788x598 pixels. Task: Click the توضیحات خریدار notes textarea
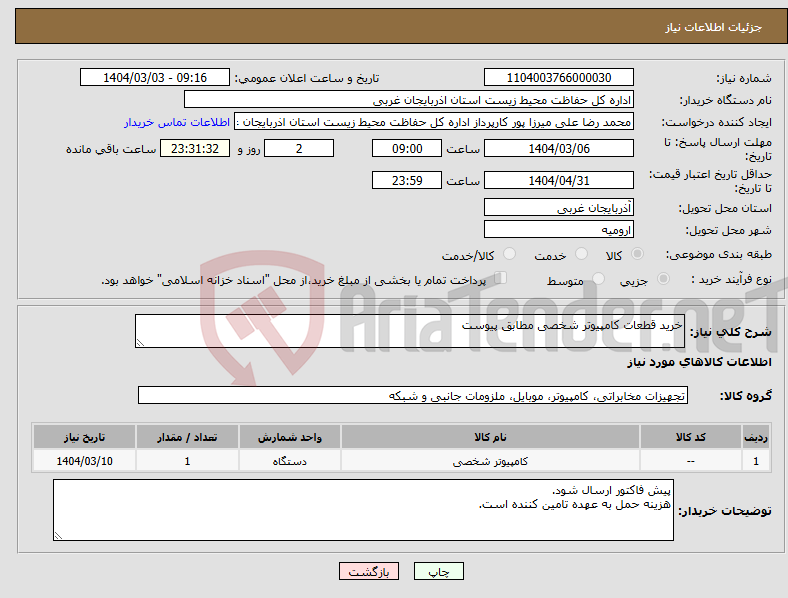pos(363,510)
